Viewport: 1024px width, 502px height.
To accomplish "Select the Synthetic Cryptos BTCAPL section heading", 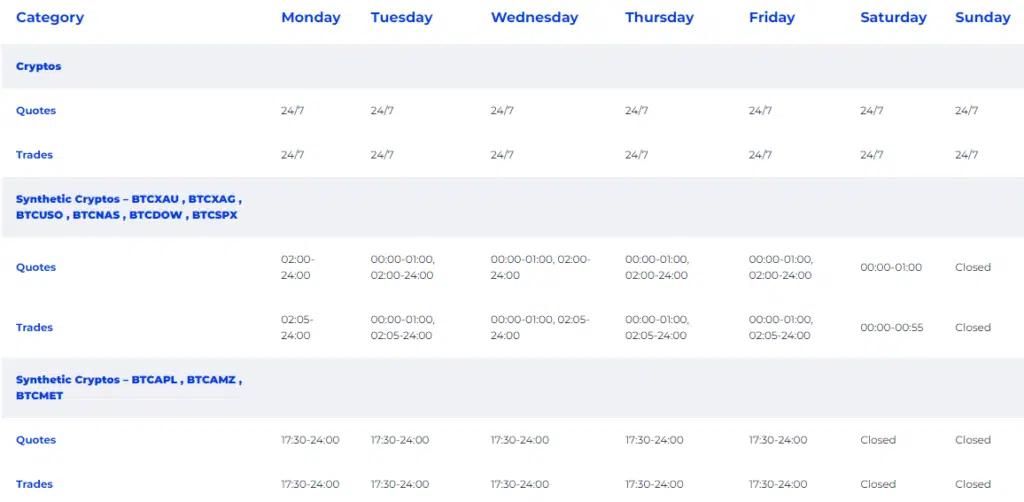I will tap(129, 388).
